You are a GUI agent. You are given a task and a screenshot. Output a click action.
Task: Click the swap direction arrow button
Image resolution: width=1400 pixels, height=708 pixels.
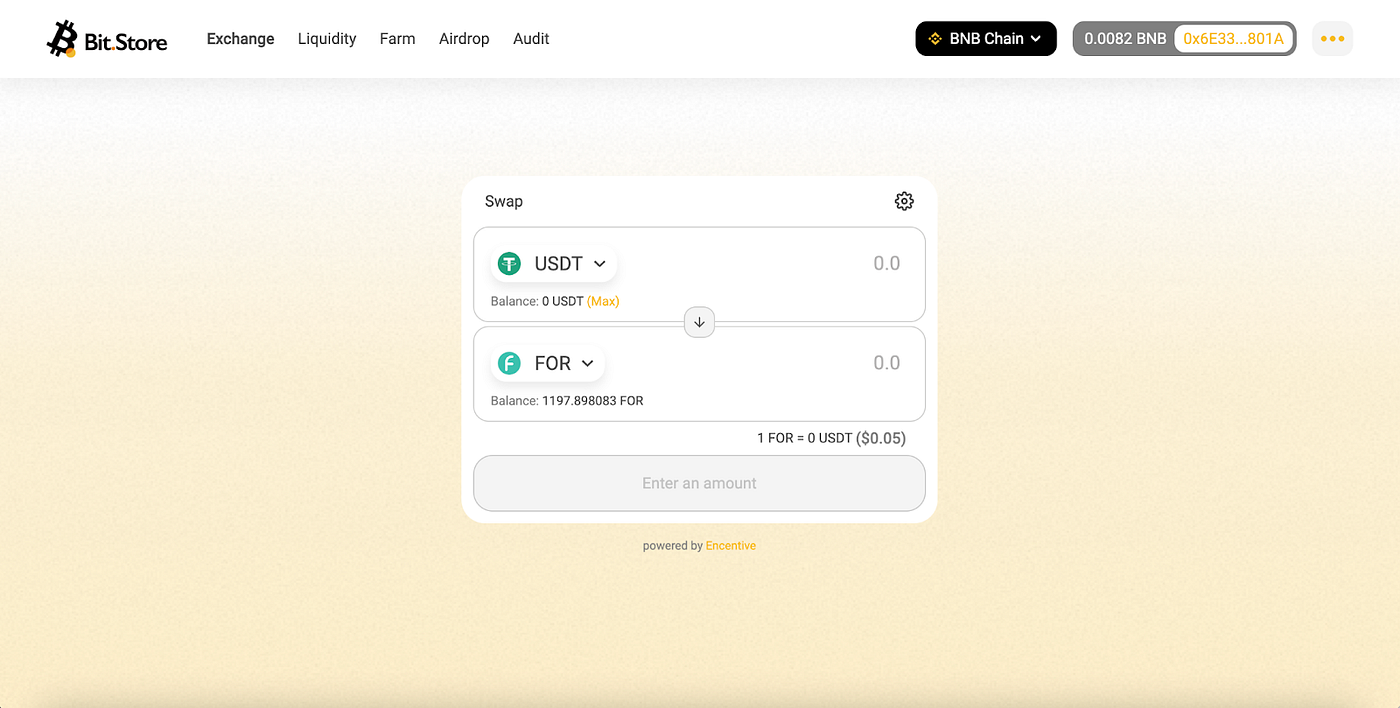(699, 322)
